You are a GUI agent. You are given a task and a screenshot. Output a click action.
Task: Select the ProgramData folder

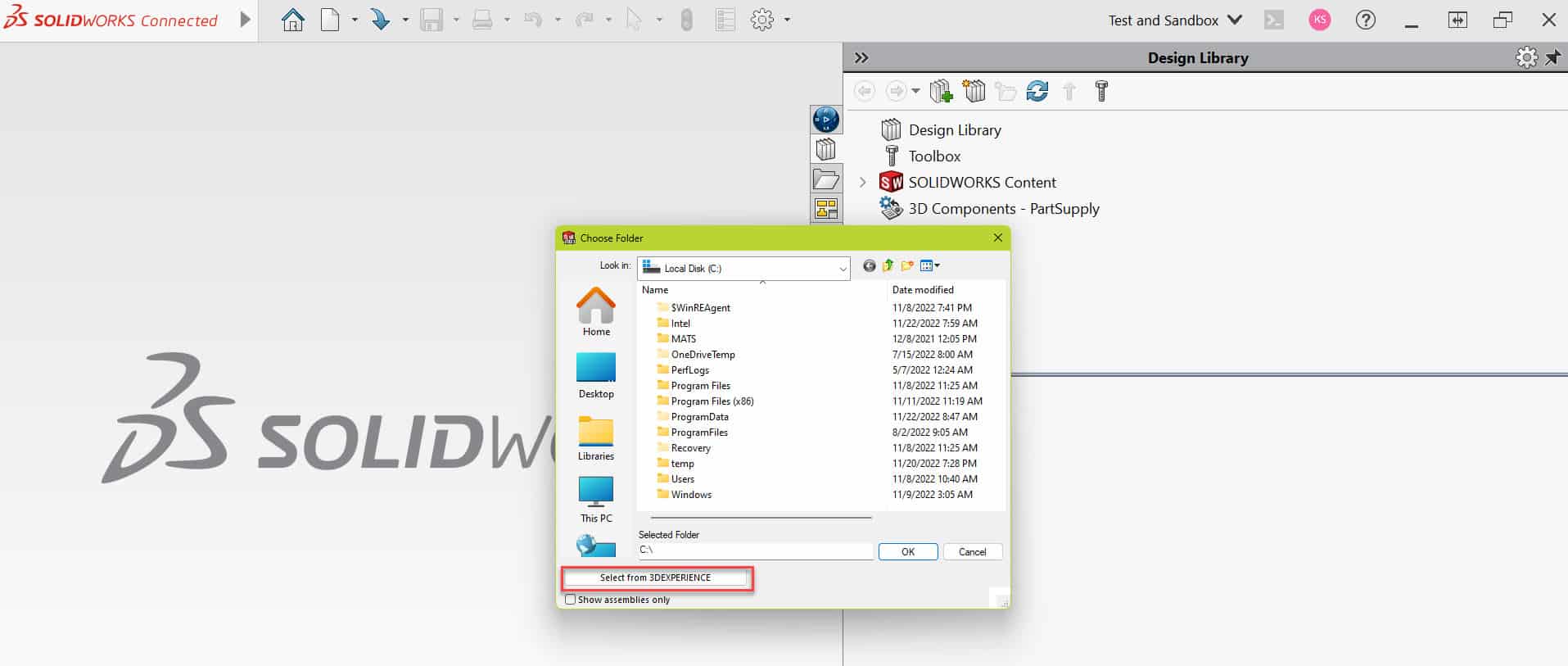click(x=692, y=417)
